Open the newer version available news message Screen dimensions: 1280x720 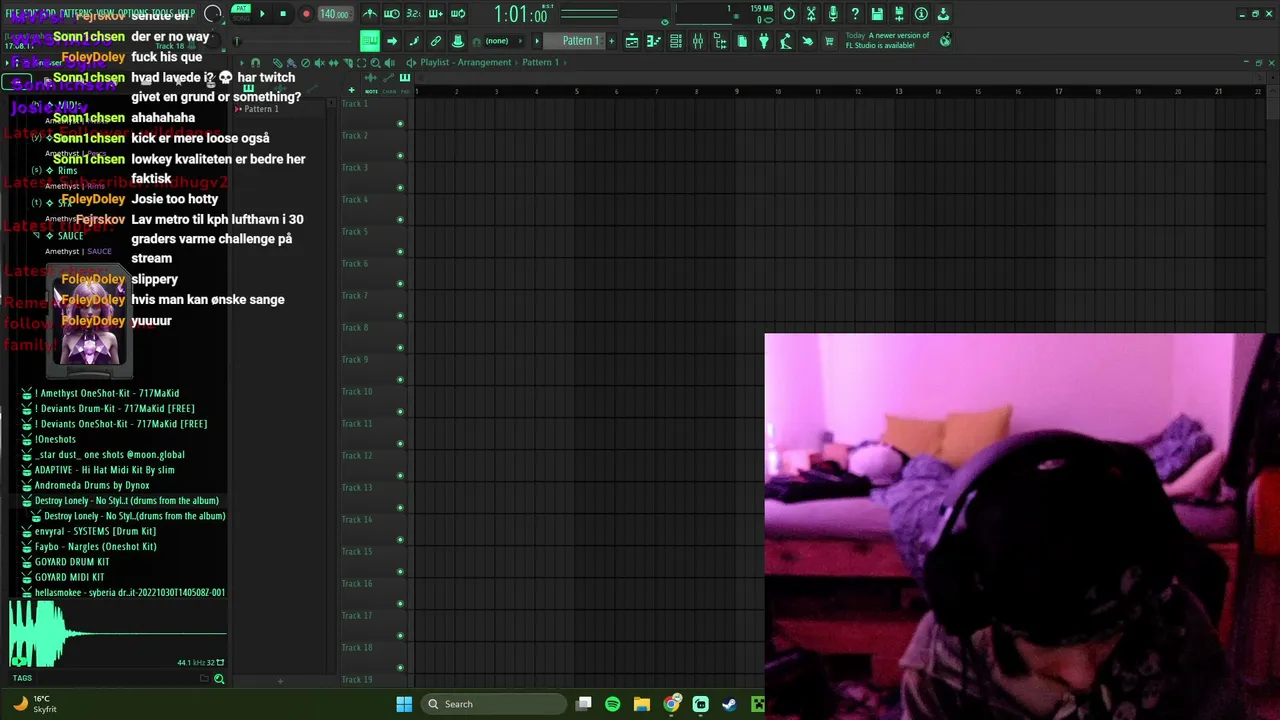(888, 40)
